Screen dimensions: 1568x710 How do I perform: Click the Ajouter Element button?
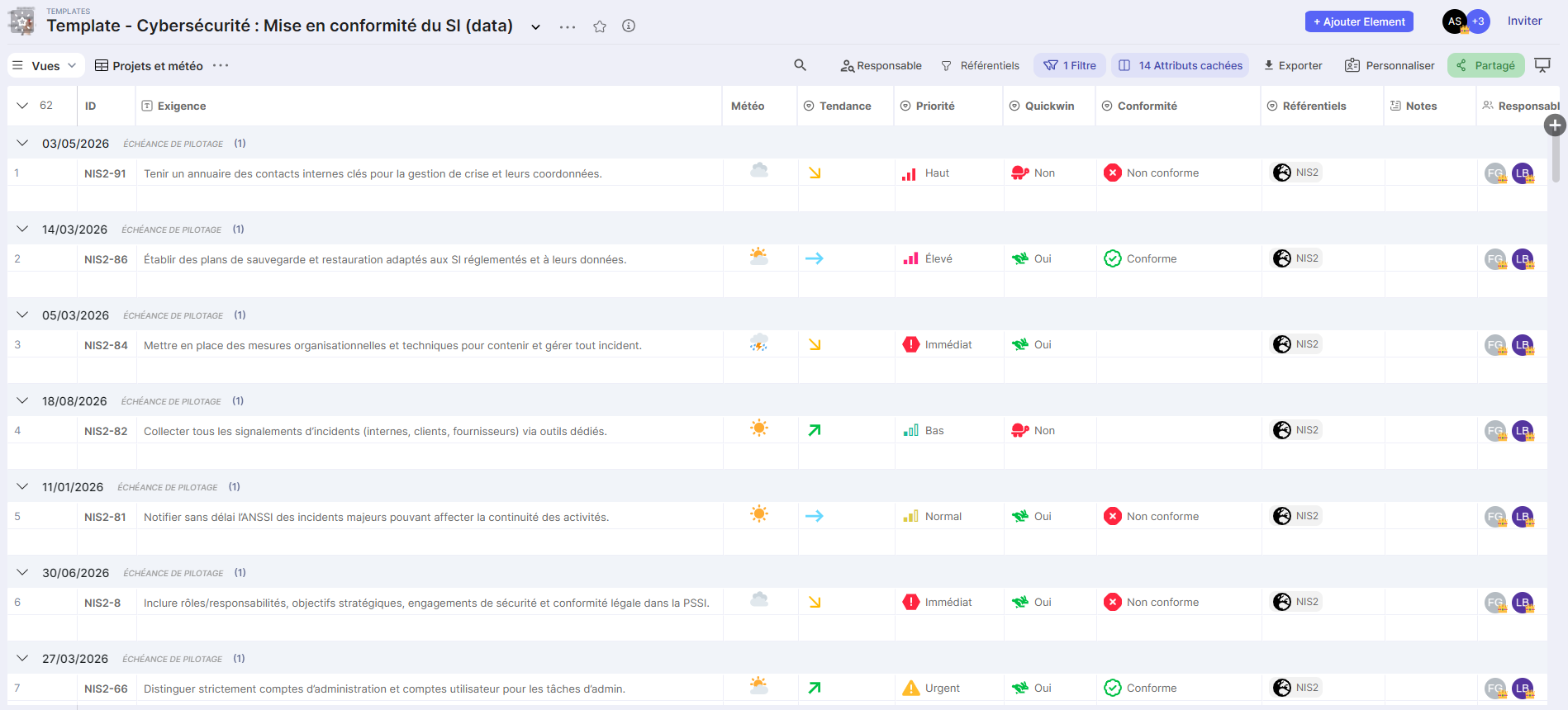tap(1358, 21)
